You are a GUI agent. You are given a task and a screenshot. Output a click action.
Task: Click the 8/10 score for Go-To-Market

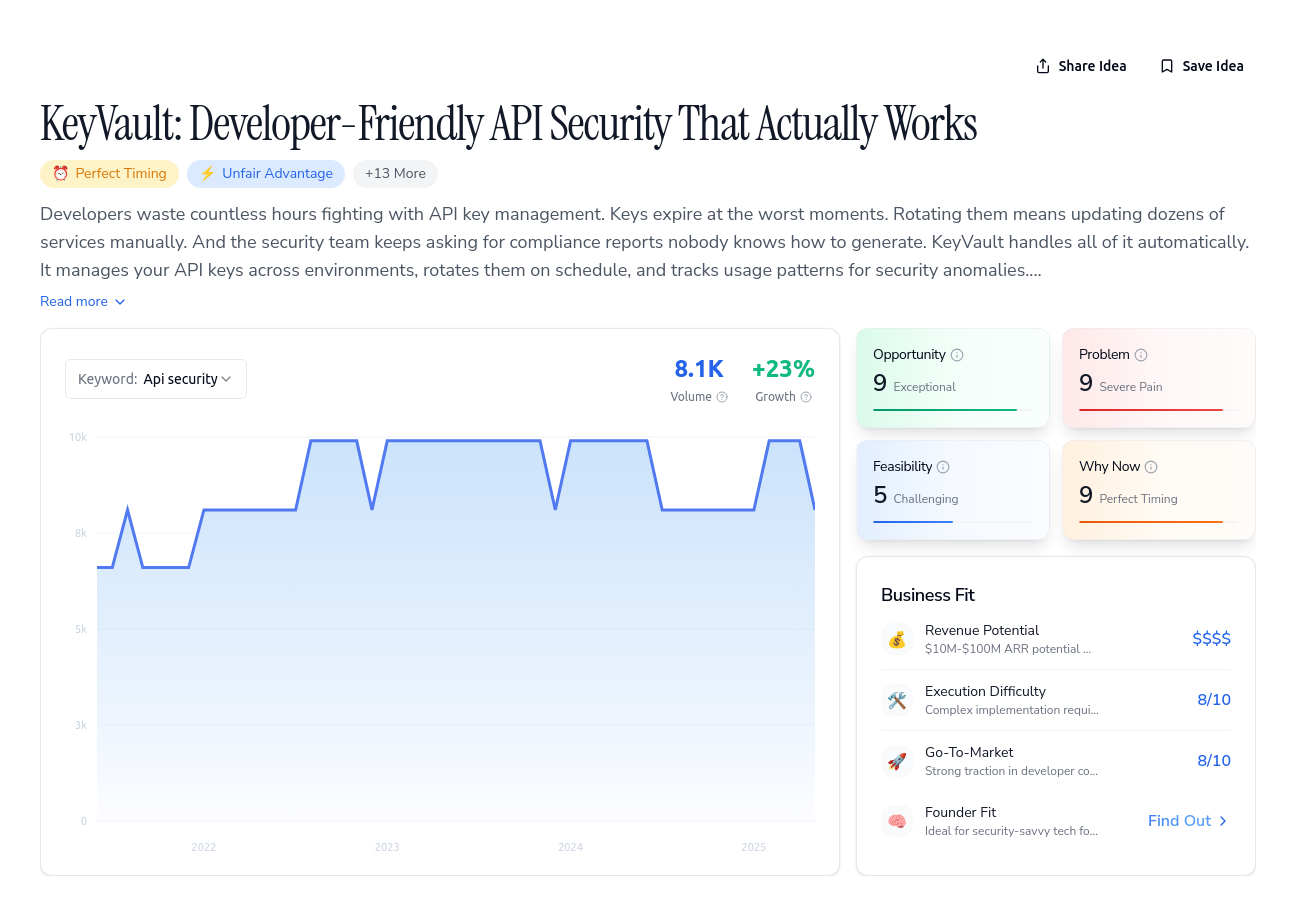pyautogui.click(x=1214, y=761)
